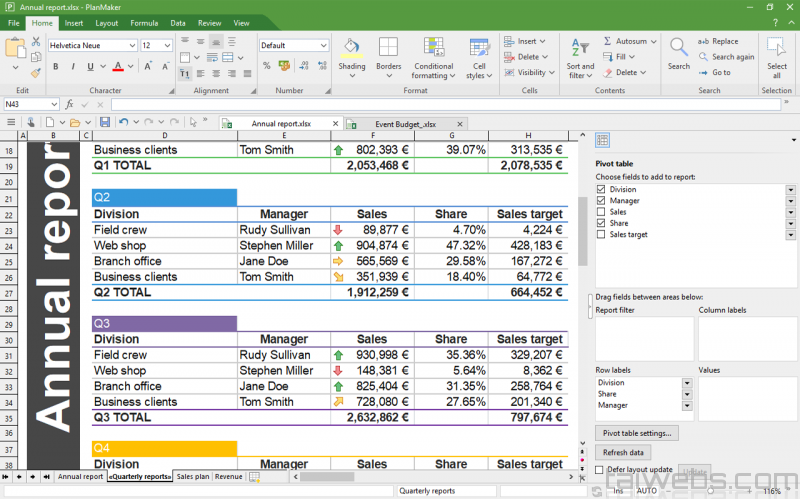Open the Autosum dropdown

click(653, 42)
